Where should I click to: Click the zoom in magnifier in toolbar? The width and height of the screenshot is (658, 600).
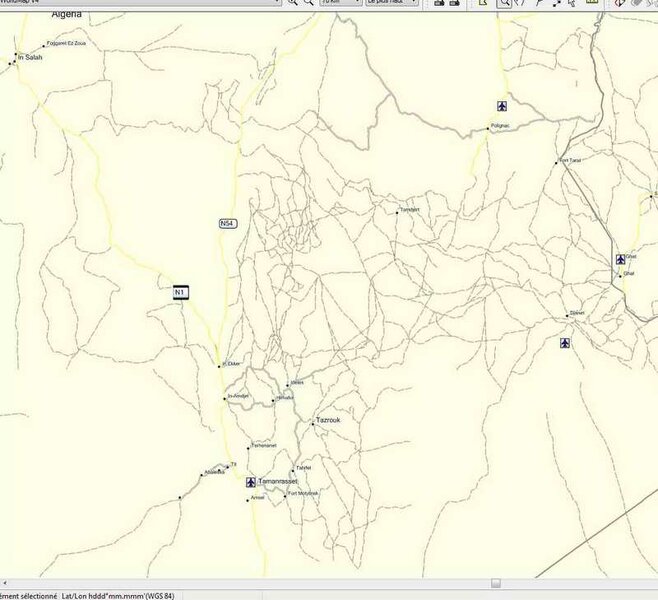click(x=292, y=2)
